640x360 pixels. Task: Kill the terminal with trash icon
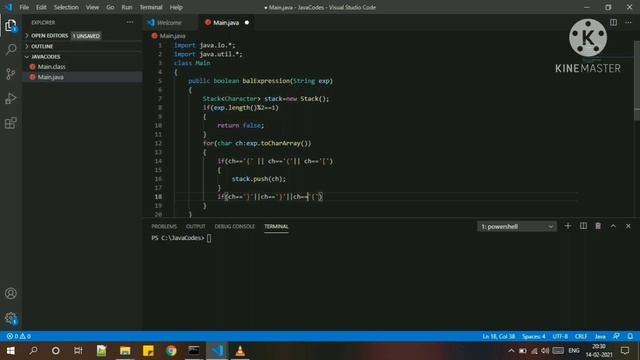click(x=598, y=226)
